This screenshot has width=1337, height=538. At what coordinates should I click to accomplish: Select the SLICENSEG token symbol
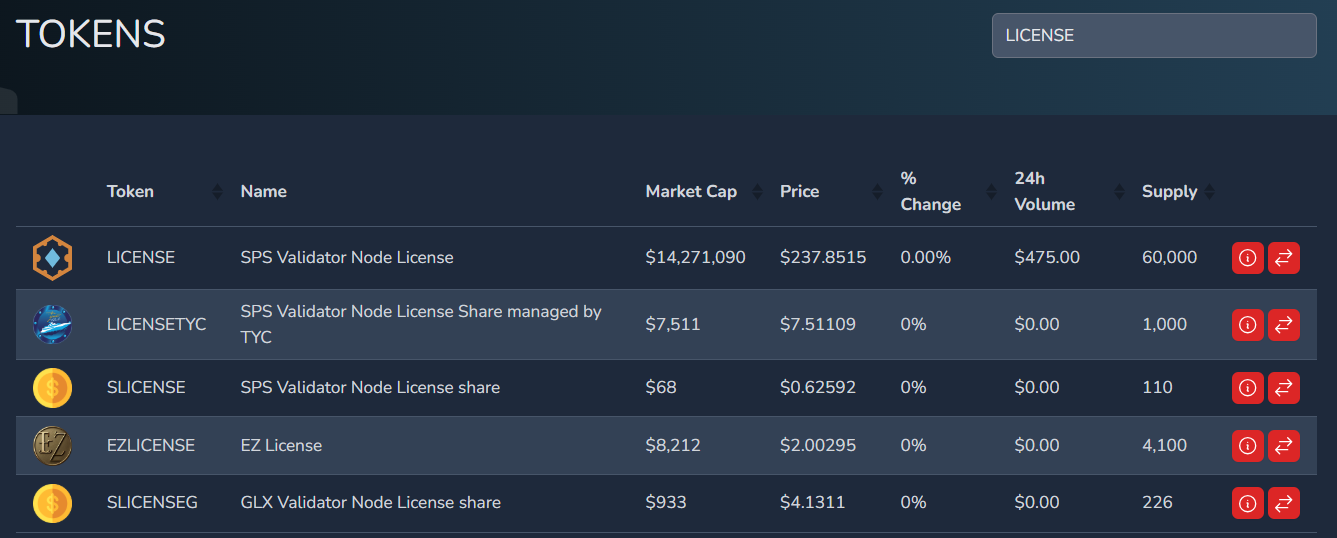click(x=152, y=503)
